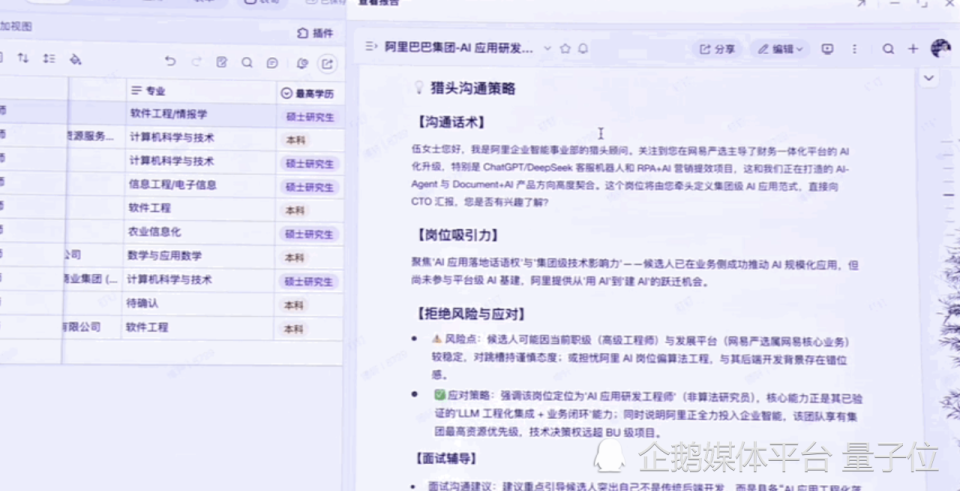Click the 猎头沟通策略 heading
Screen dimensions: 960x491
(473, 89)
